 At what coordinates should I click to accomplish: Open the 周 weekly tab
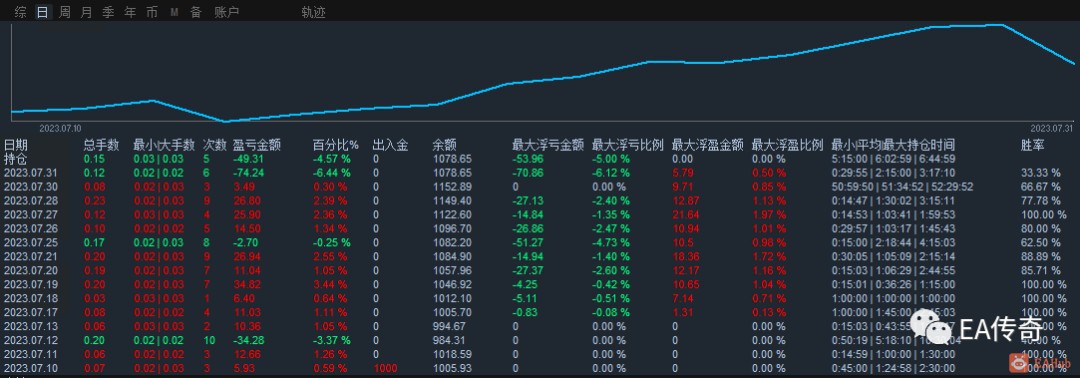coord(65,12)
